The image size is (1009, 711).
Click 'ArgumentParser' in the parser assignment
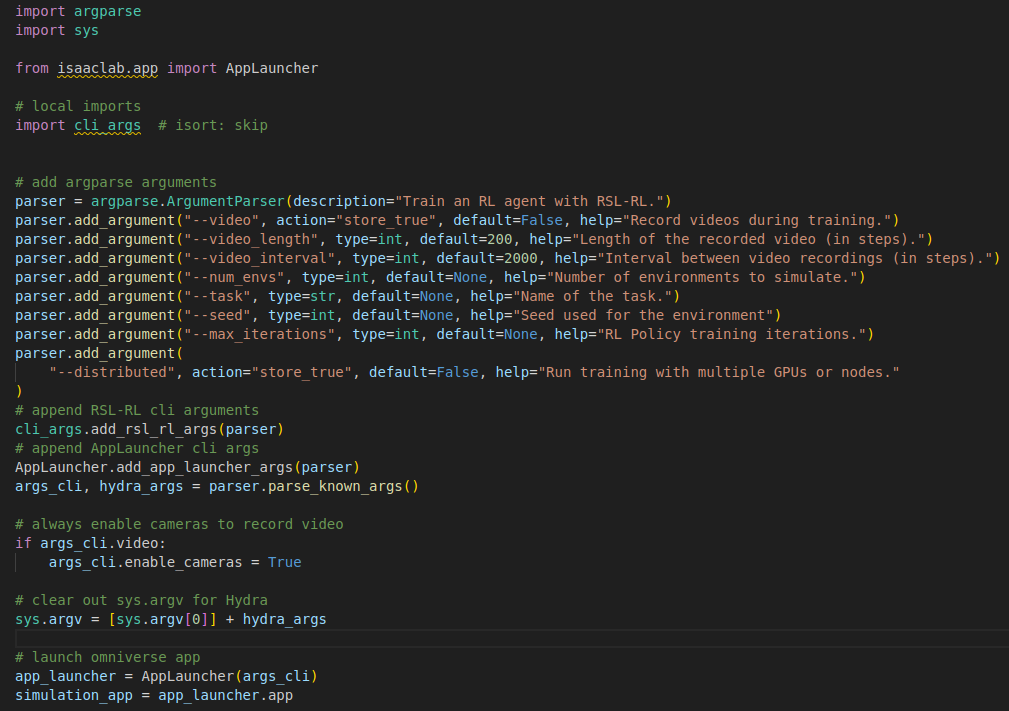[225, 201]
